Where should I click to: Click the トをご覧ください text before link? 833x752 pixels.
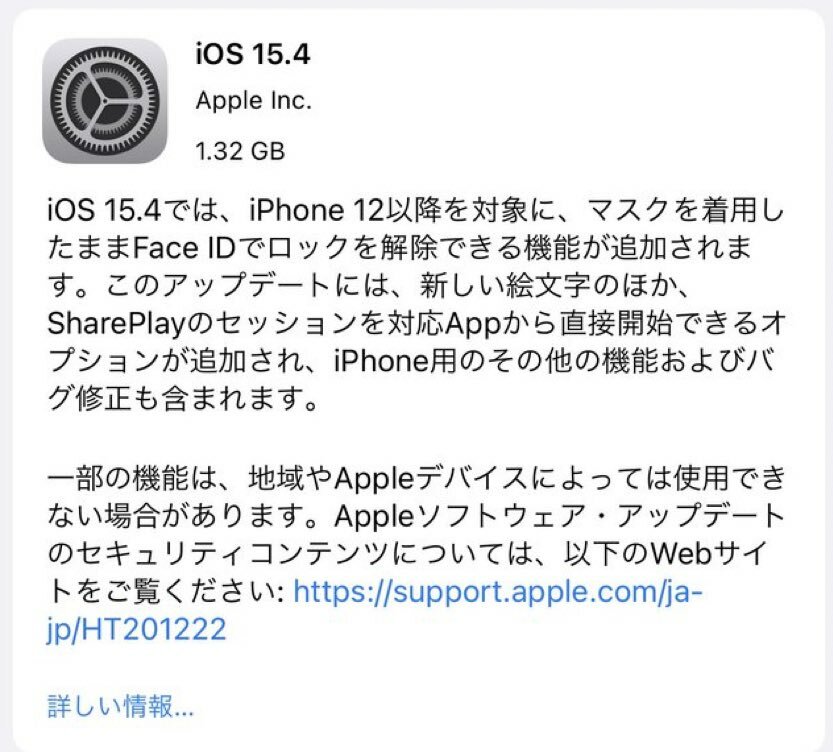(165, 592)
